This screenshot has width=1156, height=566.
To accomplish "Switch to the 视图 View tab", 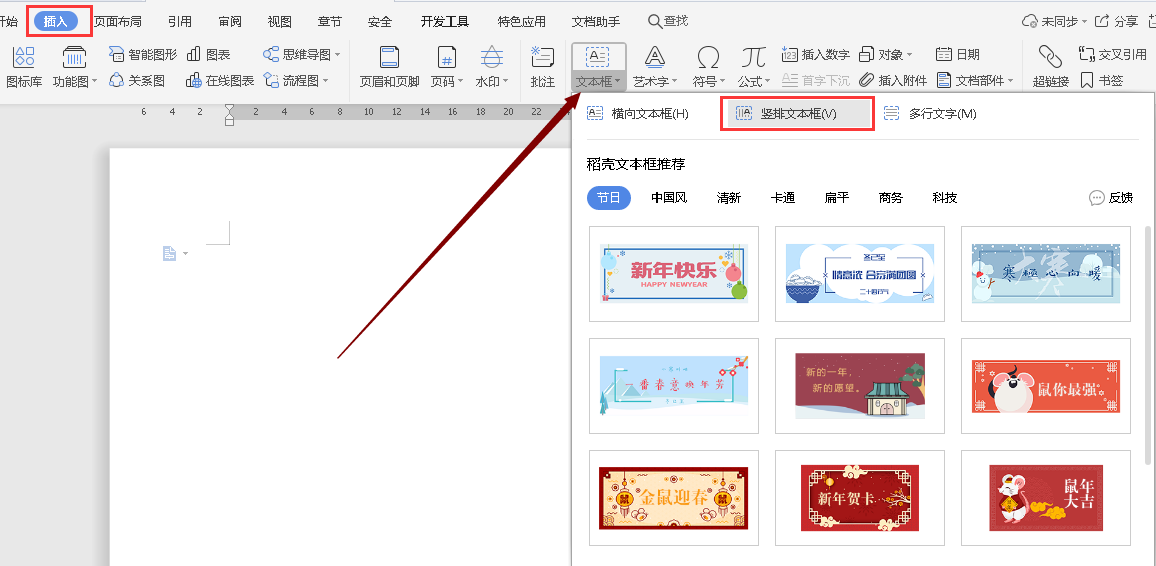I will pos(279,21).
